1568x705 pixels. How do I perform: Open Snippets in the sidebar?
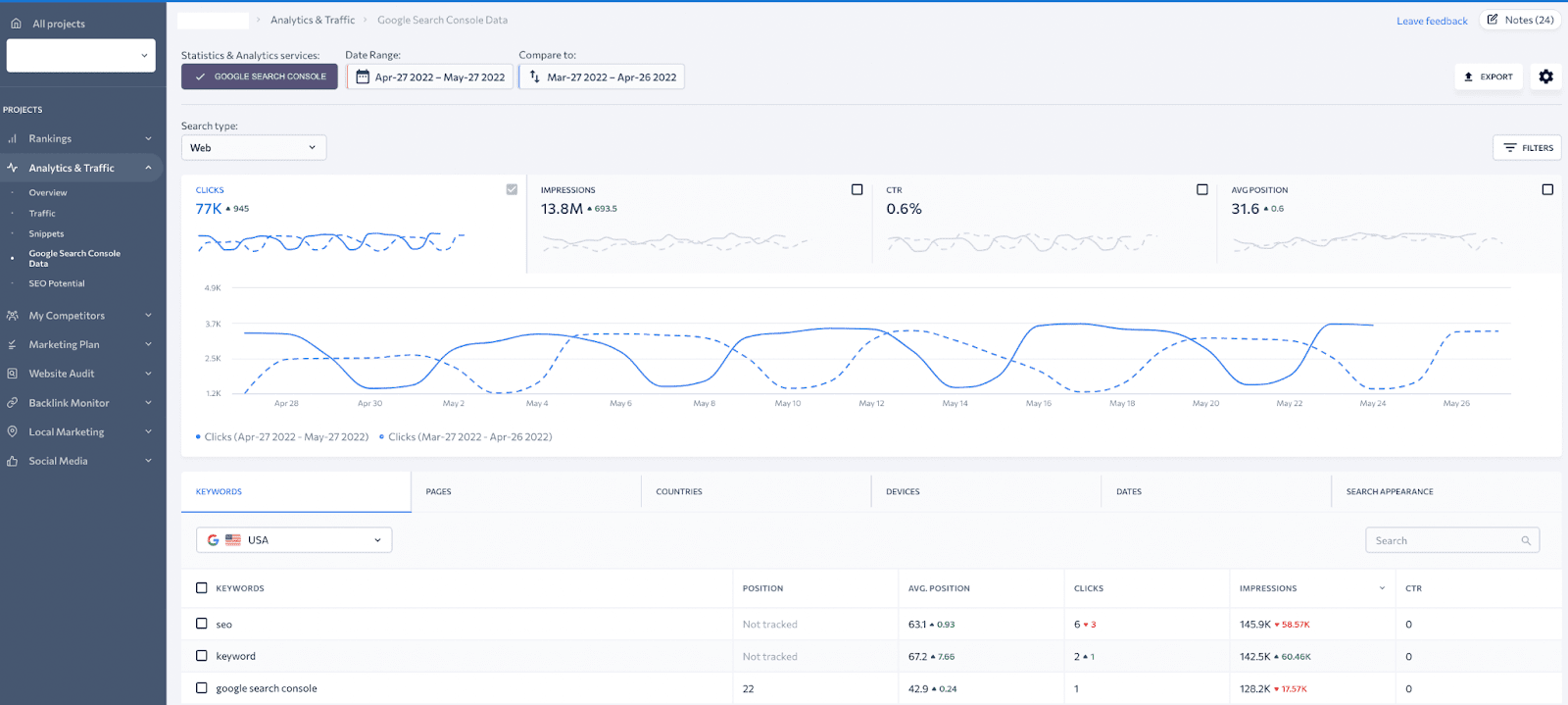point(46,234)
